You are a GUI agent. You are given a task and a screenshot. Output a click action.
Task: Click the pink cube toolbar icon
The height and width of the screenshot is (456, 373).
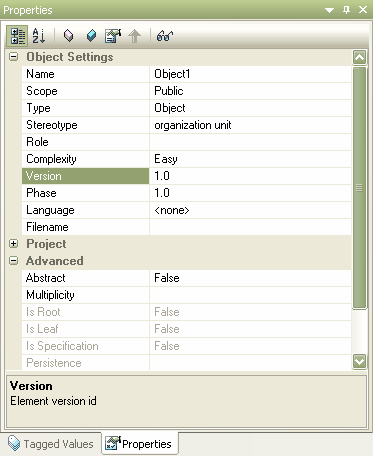pyautogui.click(x=68, y=36)
